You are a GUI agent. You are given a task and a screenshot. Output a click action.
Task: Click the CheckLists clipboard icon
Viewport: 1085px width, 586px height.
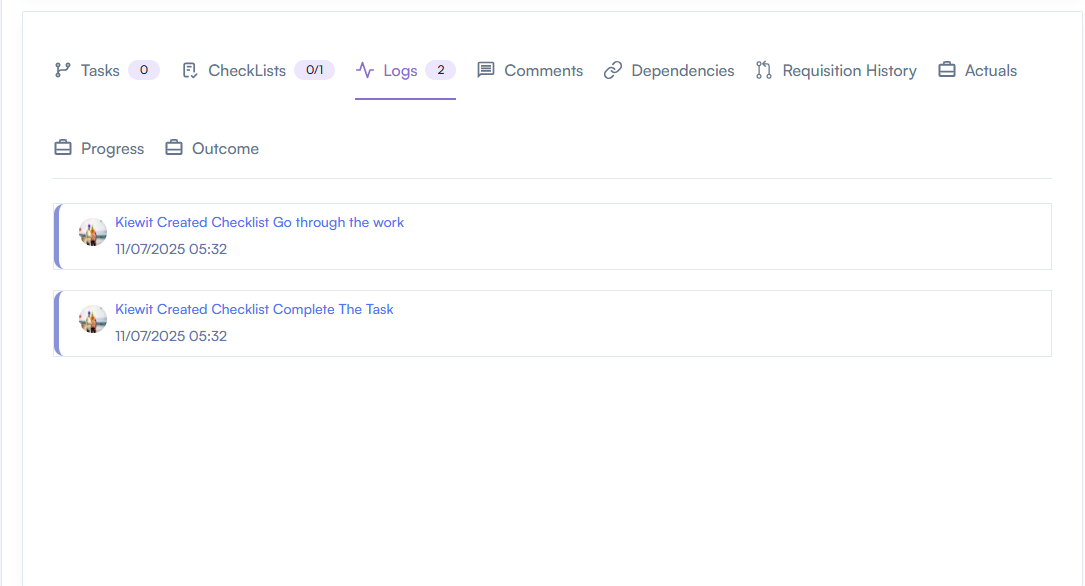click(x=190, y=71)
